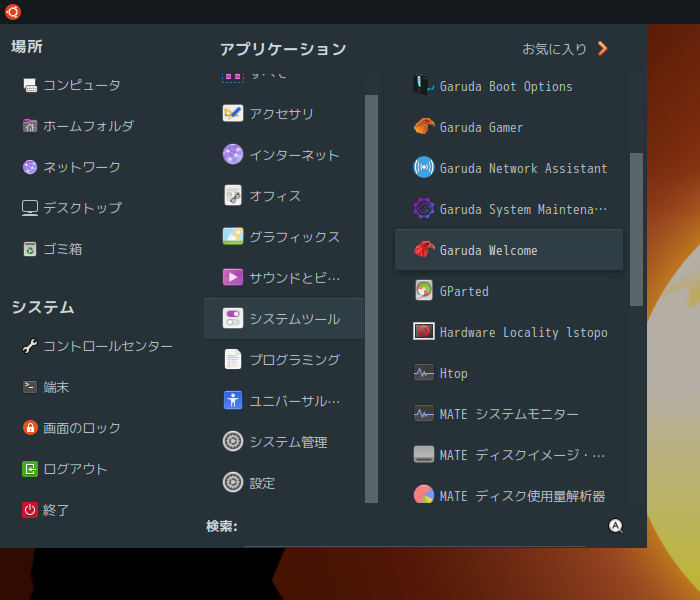
Task: Click the 終了 power icon
Action: coord(30,510)
